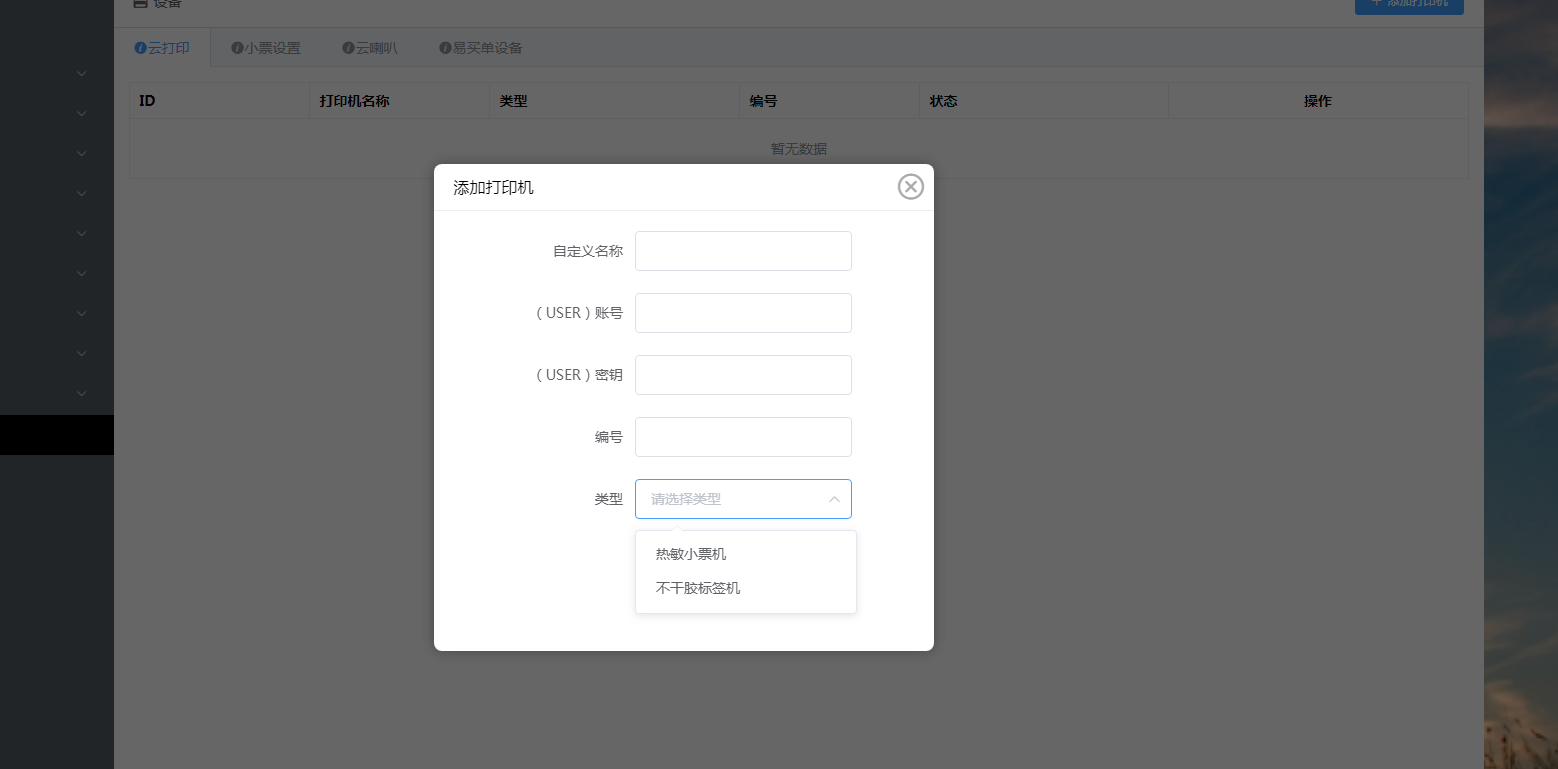
Task: Click info icon beside 云喇叭
Action: [348, 48]
